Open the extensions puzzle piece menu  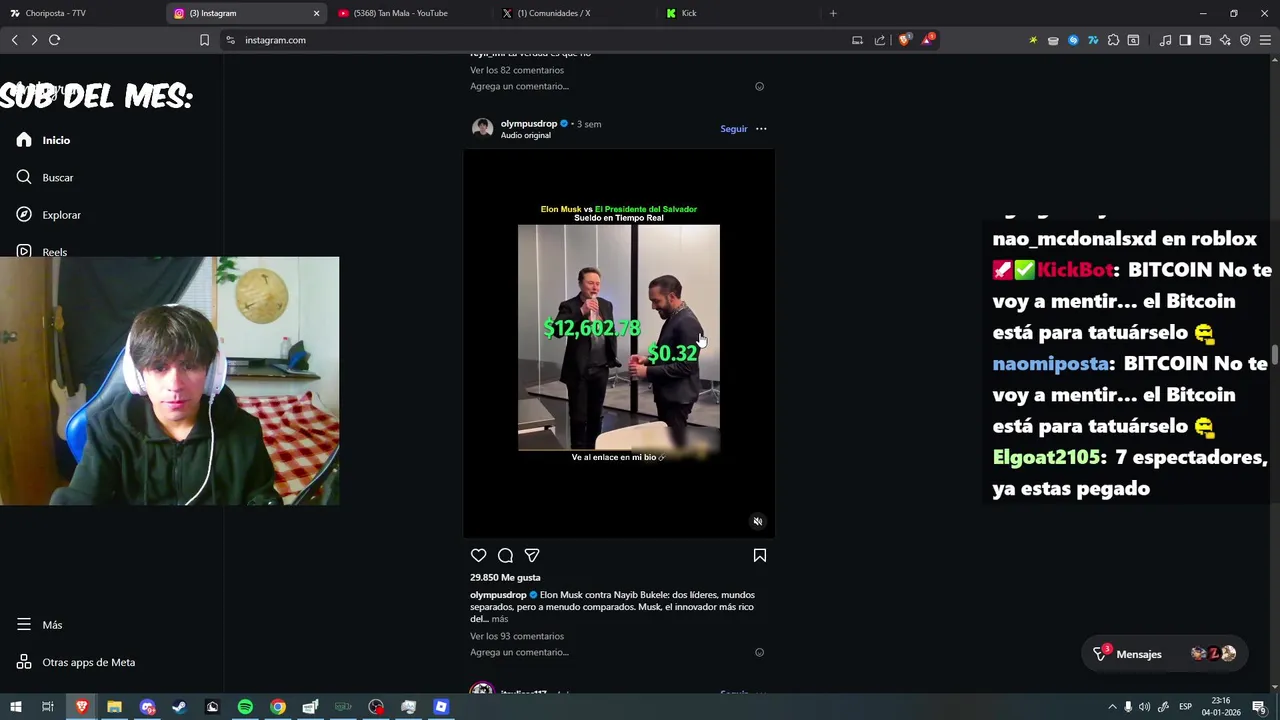1113,40
